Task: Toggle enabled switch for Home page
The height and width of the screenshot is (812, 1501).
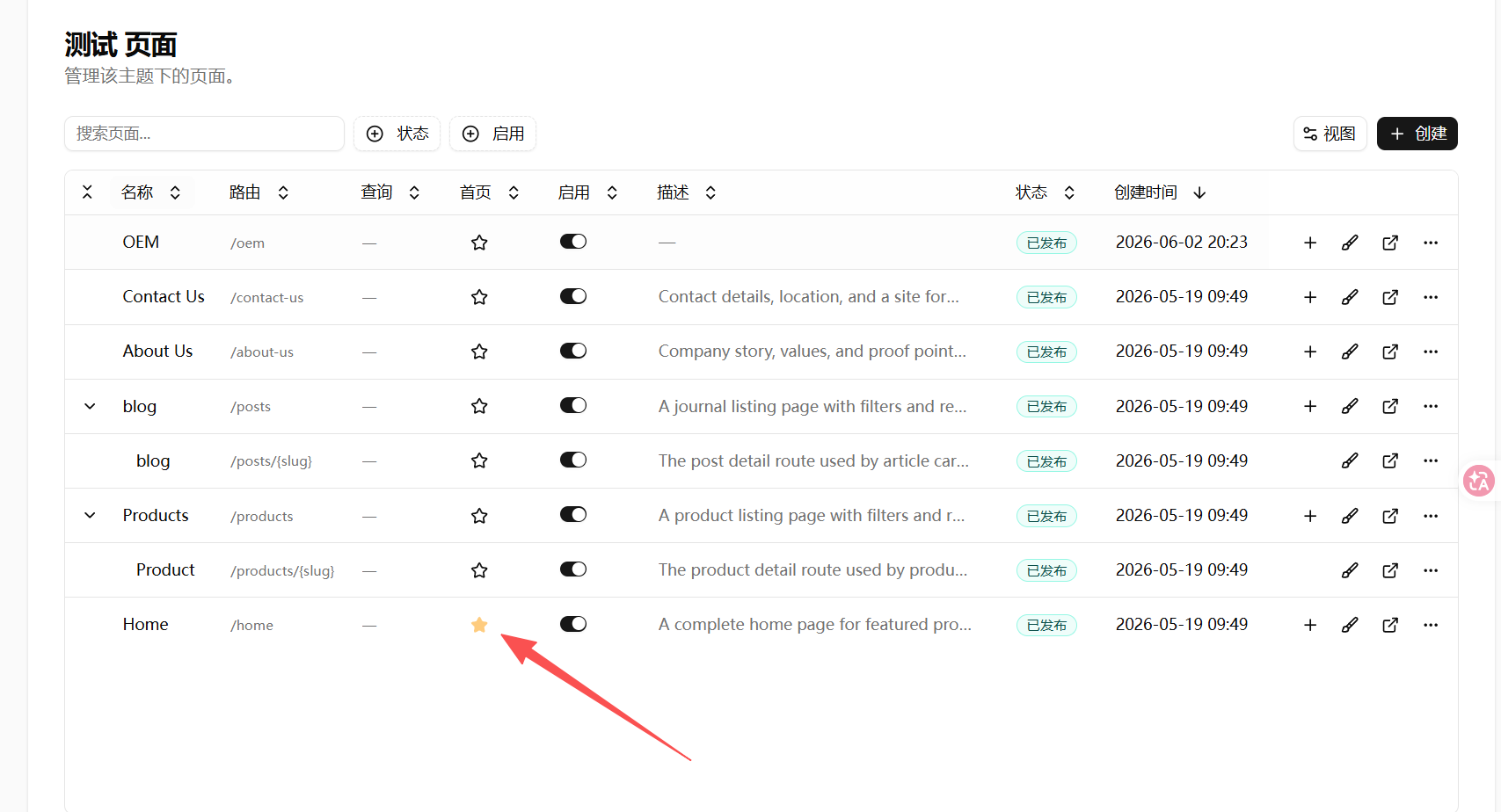Action: (573, 624)
